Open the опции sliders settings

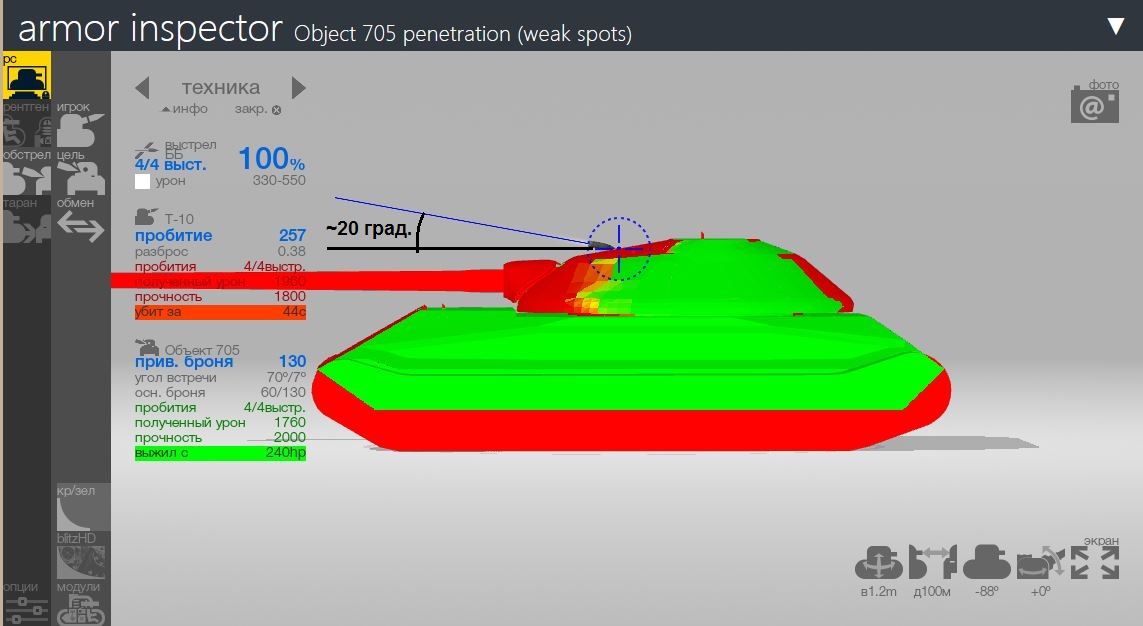click(26, 603)
